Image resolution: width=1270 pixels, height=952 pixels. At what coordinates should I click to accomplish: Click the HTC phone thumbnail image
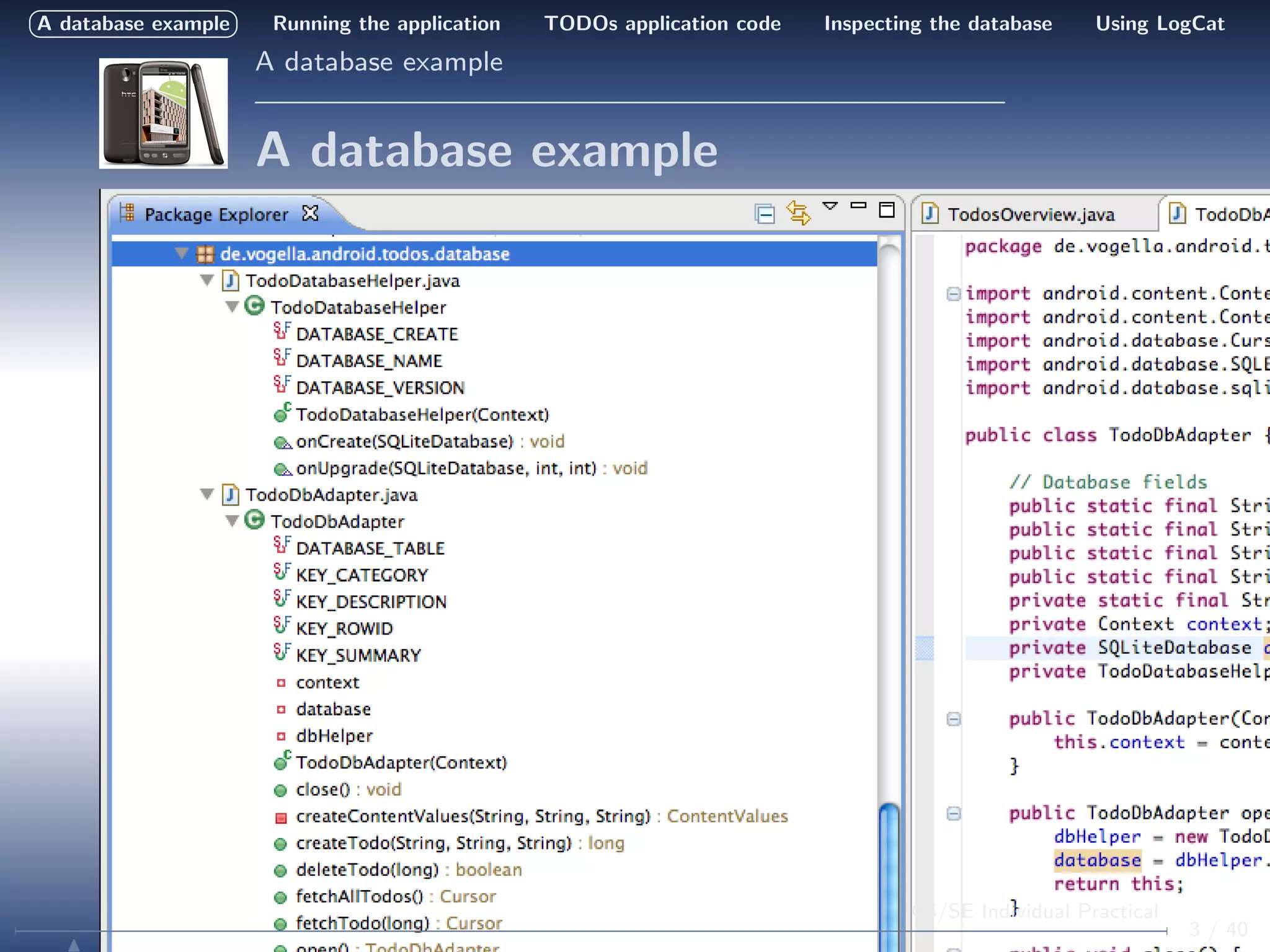click(164, 113)
